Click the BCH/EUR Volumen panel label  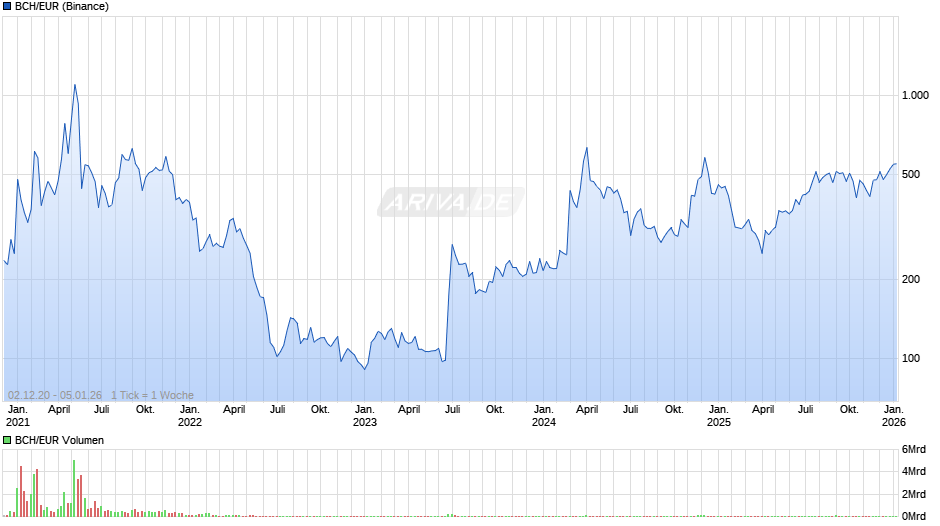(x=59, y=440)
